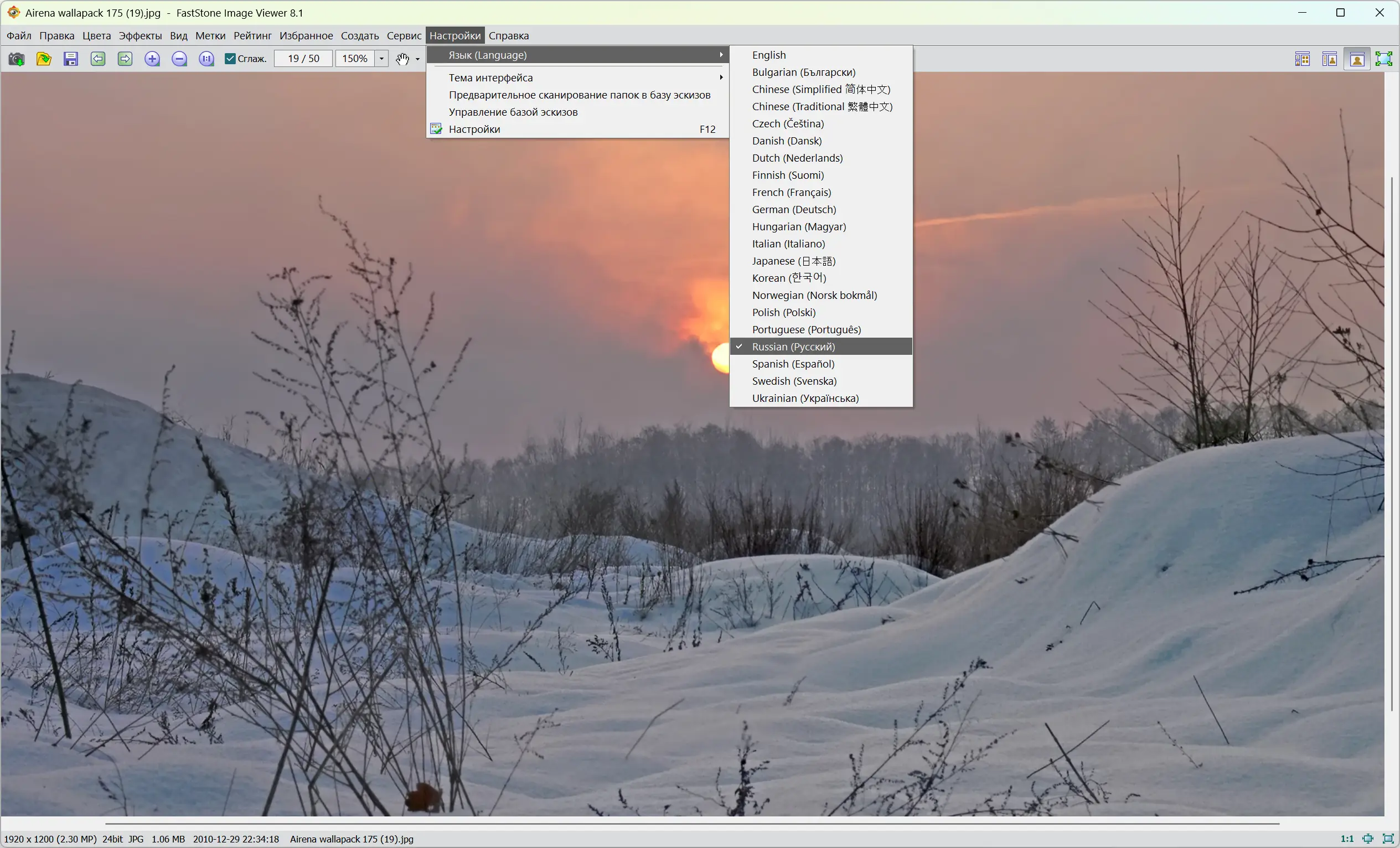Viewport: 1400px width, 848px height.
Task: Open the thumbnail browser view icon
Action: click(1303, 59)
